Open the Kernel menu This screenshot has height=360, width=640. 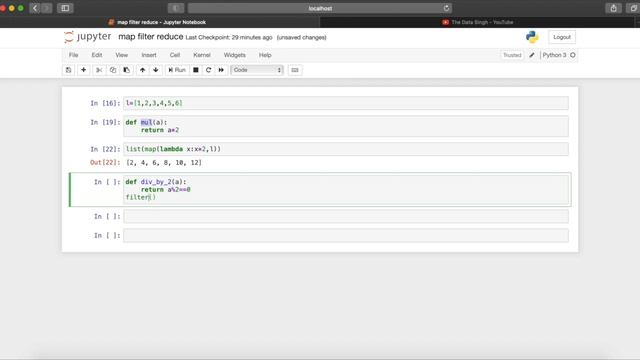(x=202, y=55)
